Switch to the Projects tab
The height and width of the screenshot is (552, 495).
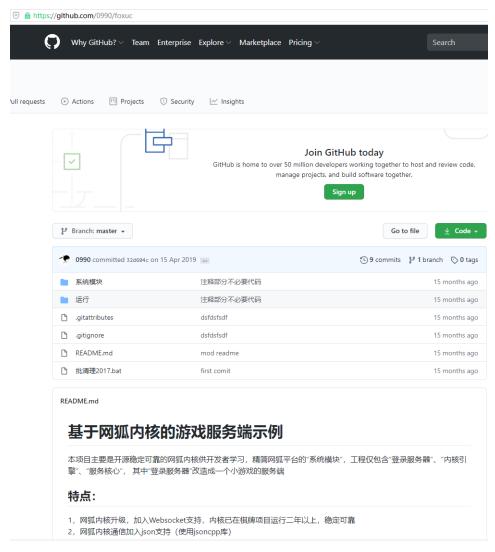(127, 101)
